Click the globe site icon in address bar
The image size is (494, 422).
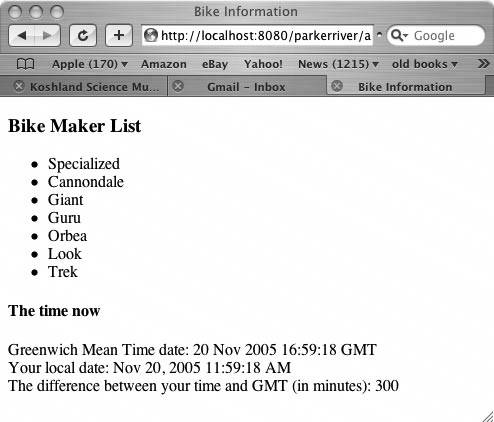coord(151,35)
